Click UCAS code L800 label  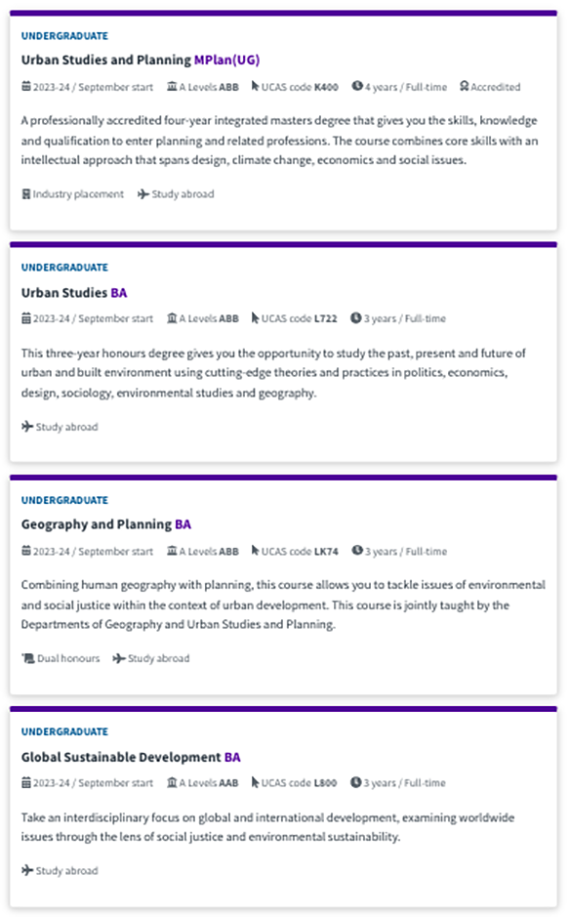299,783
